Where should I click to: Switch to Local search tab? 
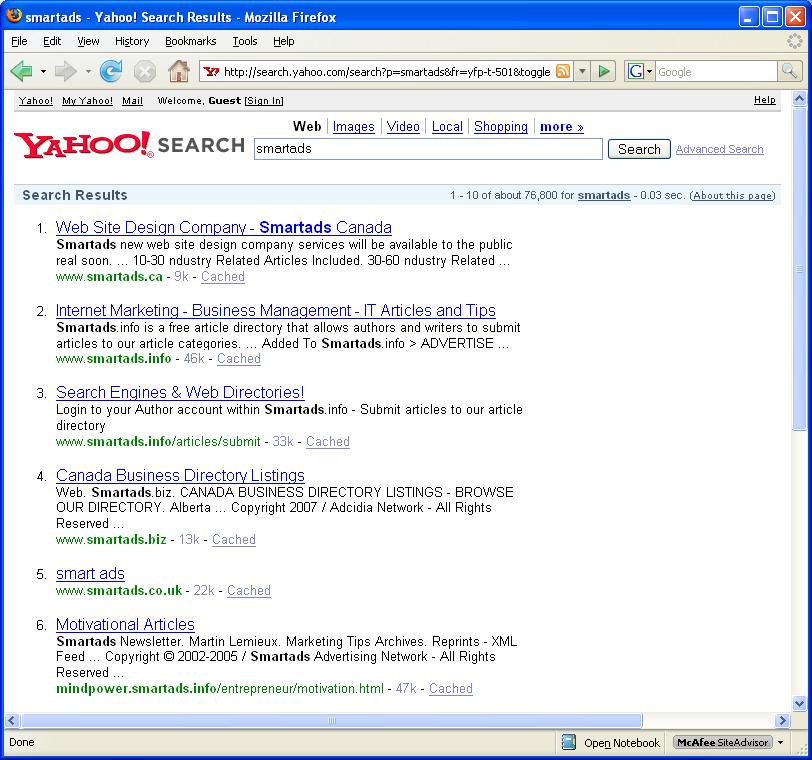447,126
